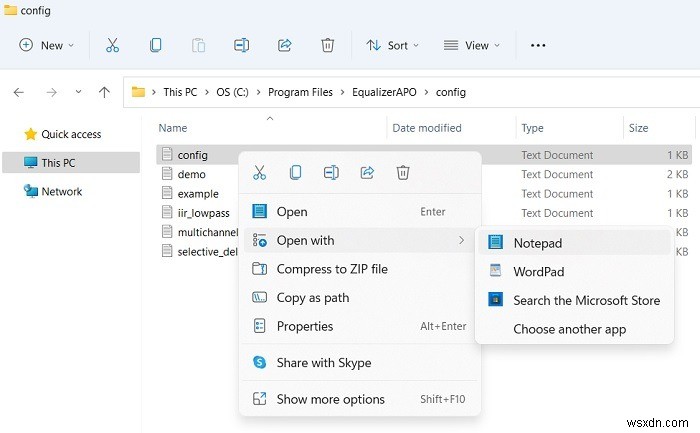Click Copy as path in the context menu

pos(313,298)
